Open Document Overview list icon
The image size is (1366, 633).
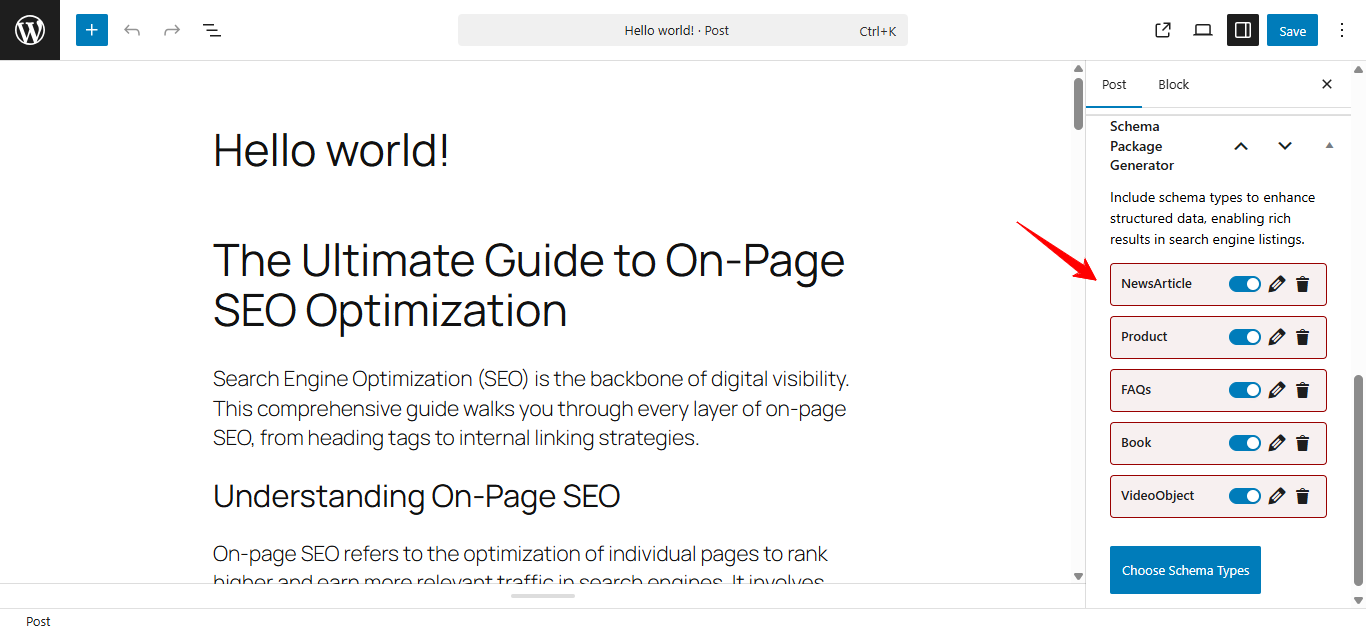coord(212,30)
